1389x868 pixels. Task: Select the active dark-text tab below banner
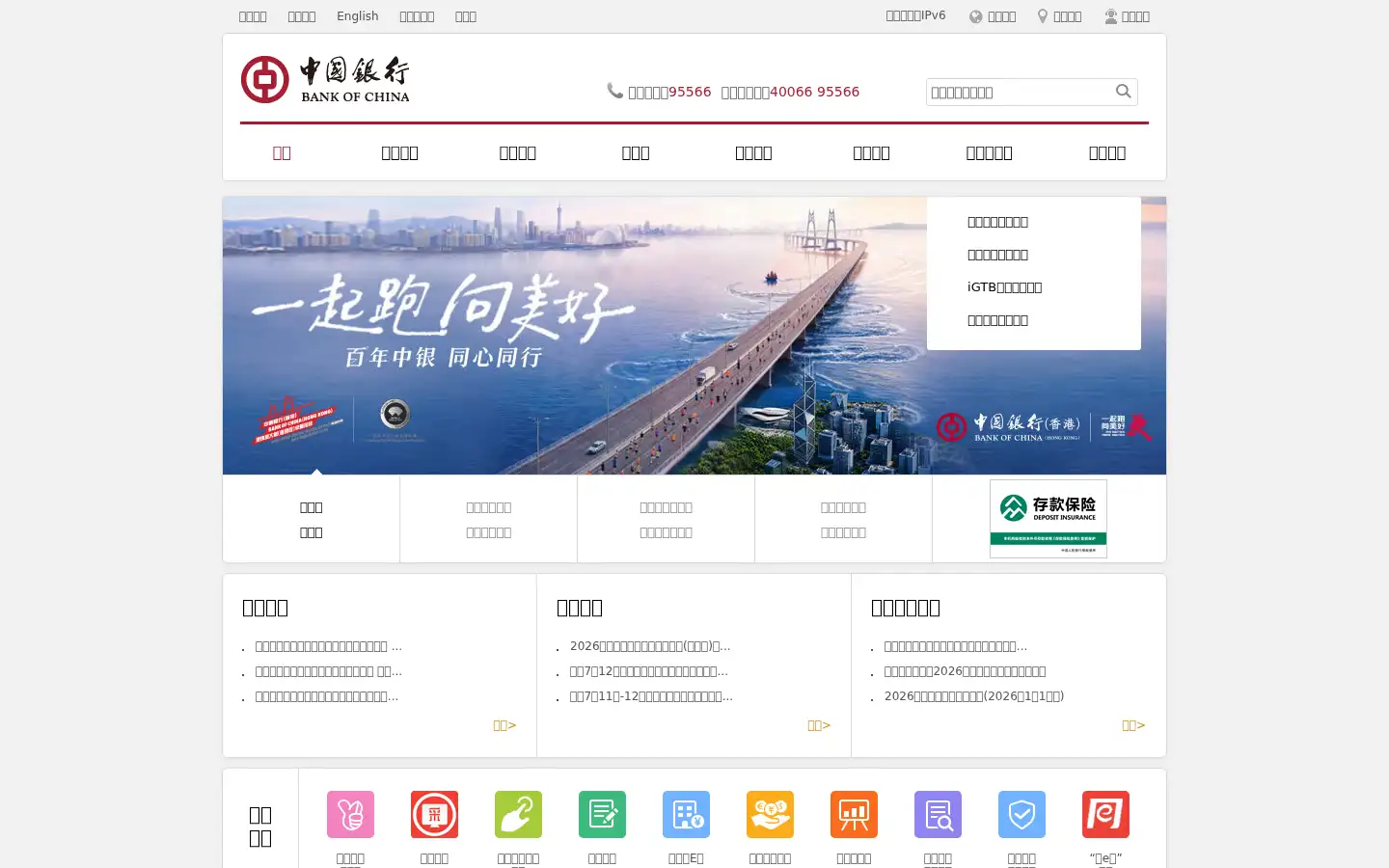[x=311, y=519]
